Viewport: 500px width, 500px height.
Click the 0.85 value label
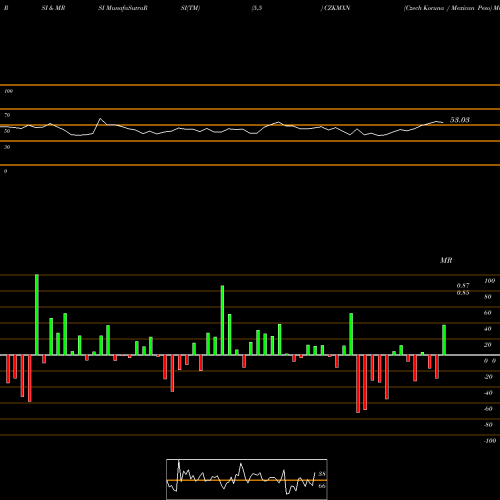pyautogui.click(x=463, y=293)
